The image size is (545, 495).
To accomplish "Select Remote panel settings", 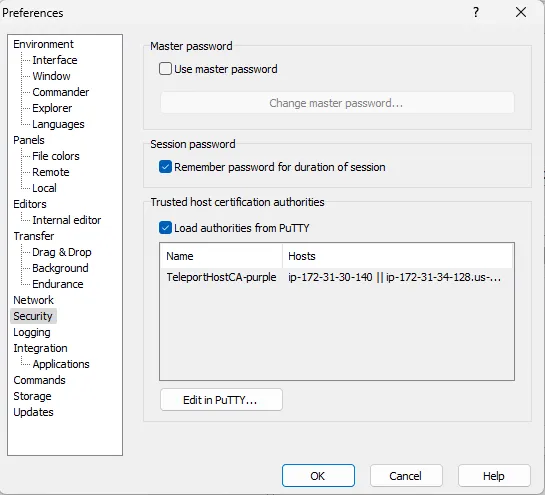I will coord(51,172).
